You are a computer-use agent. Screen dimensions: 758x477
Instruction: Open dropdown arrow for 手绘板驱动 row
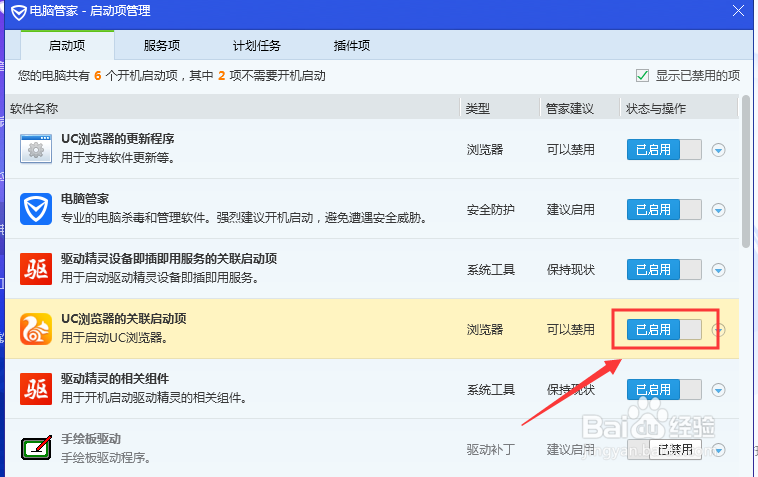(x=718, y=450)
